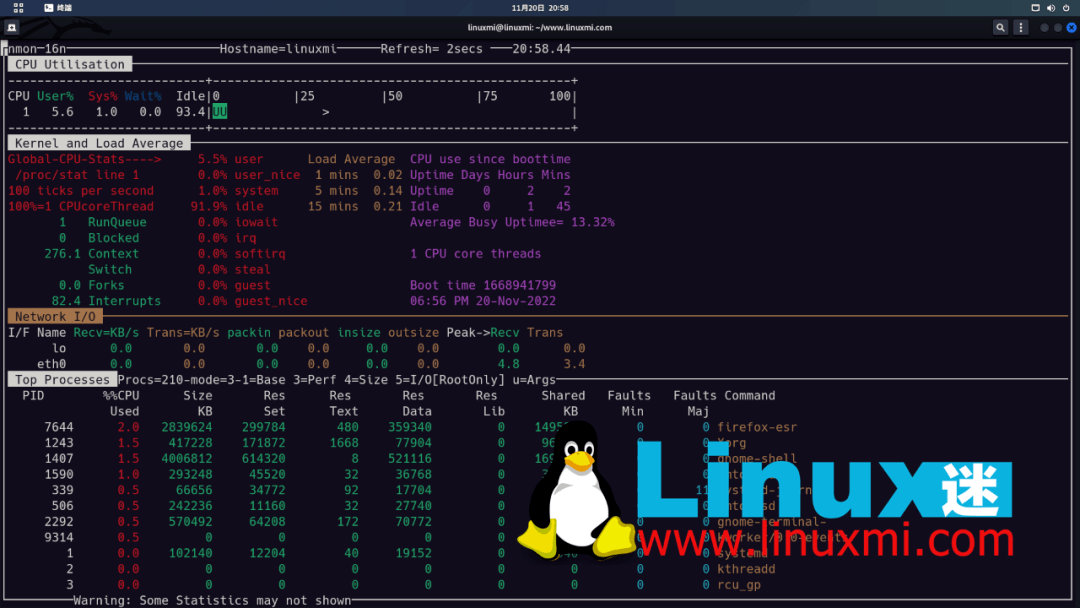Click PID 2292 in process list
This screenshot has width=1080, height=608.
pyautogui.click(x=59, y=521)
